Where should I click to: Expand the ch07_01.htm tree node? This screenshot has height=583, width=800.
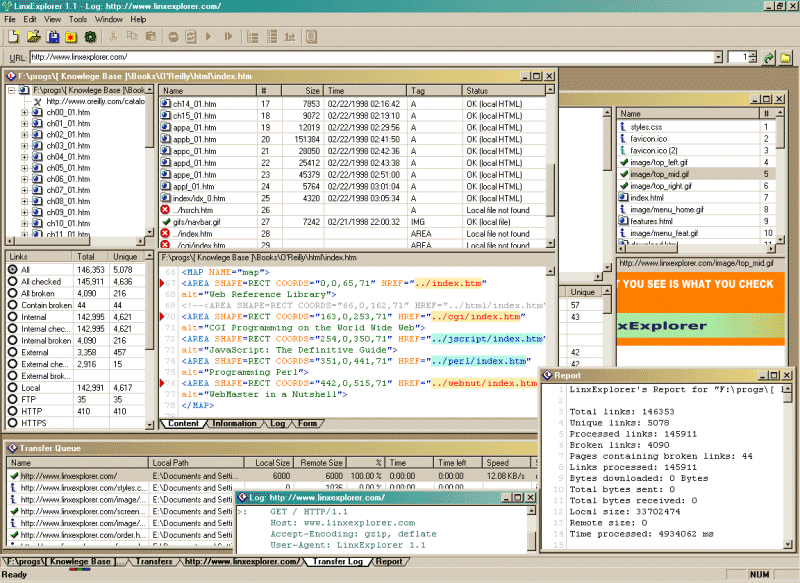pos(24,190)
